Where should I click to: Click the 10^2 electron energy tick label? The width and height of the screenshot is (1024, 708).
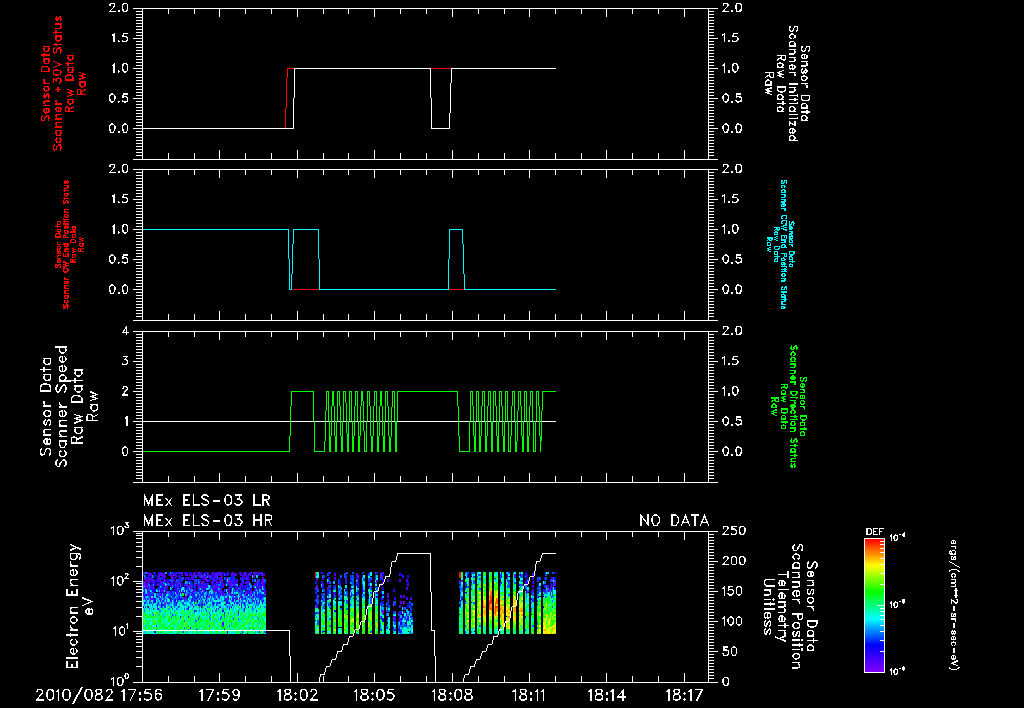click(119, 581)
